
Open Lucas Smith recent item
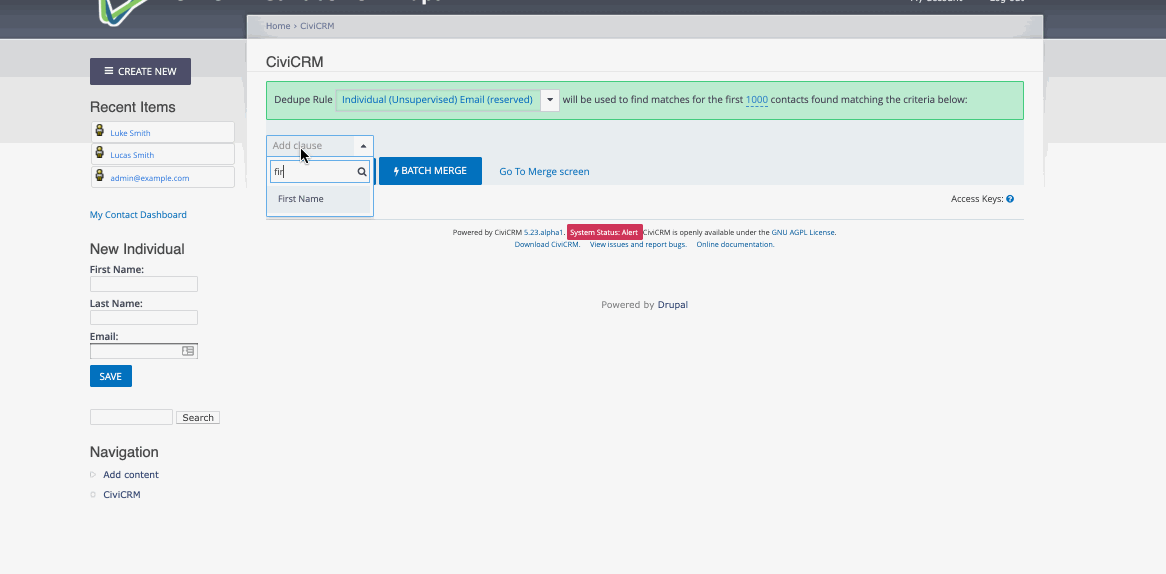tap(132, 155)
